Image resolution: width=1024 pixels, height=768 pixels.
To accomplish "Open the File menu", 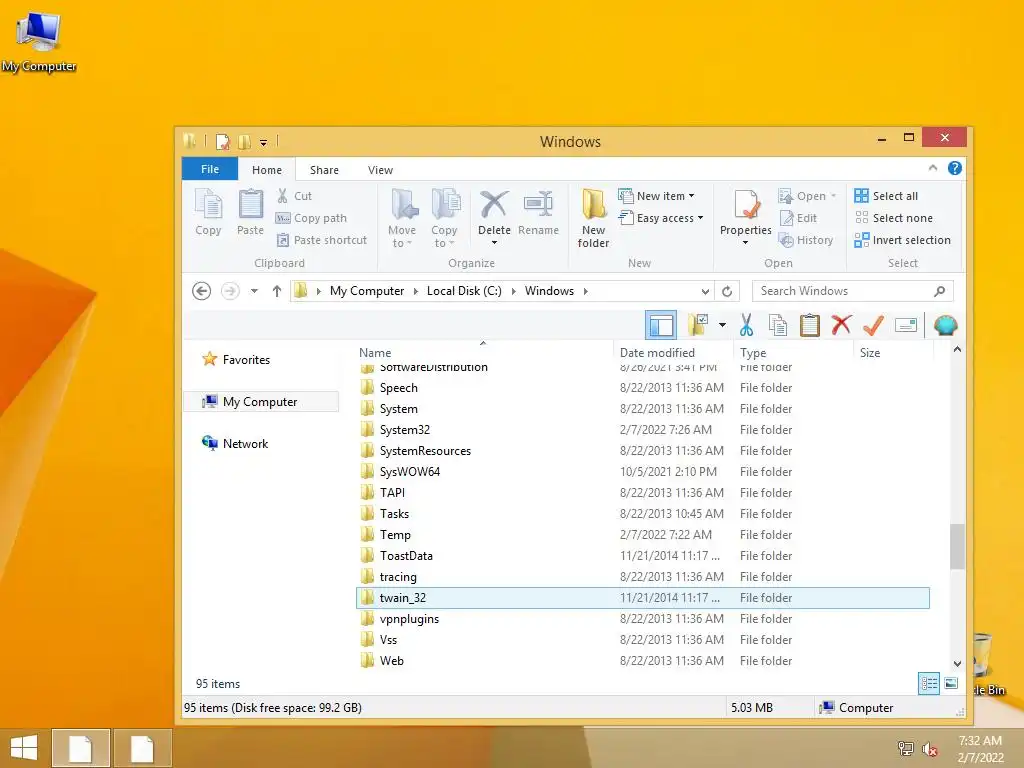I will [x=210, y=169].
